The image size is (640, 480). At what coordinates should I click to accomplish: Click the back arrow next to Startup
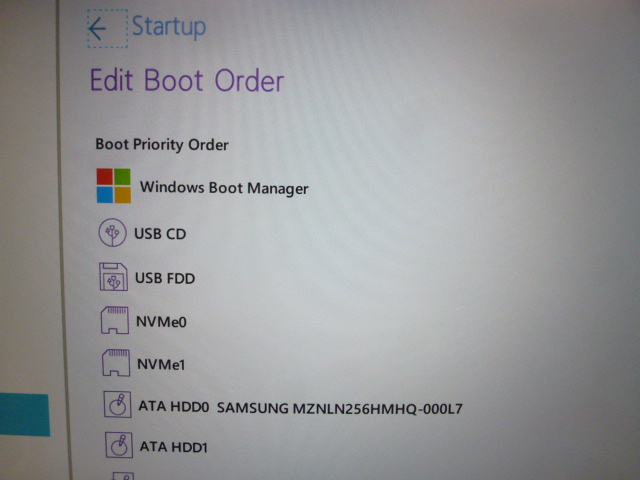tap(97, 29)
